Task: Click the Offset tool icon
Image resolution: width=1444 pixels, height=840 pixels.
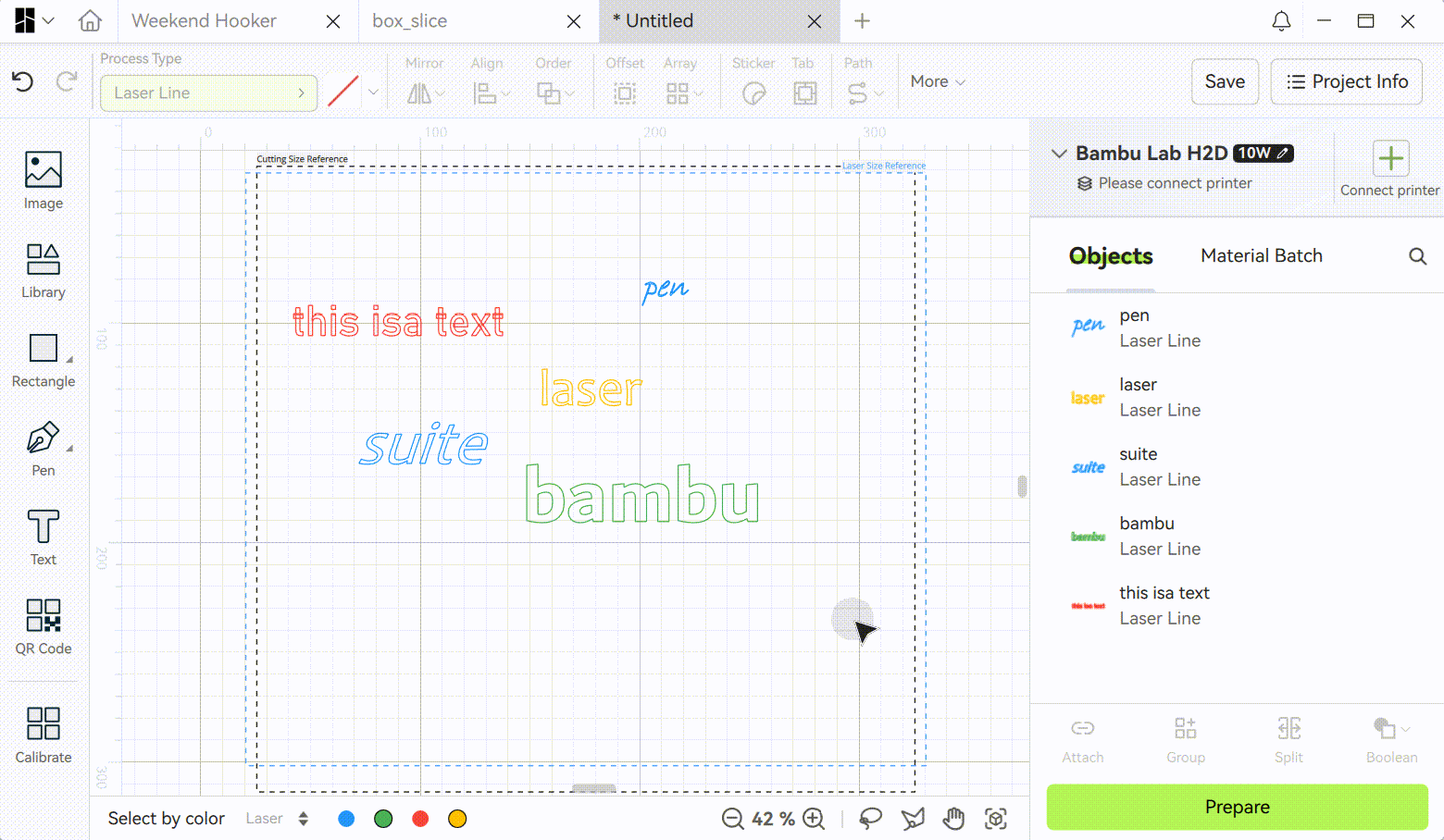Action: click(625, 93)
